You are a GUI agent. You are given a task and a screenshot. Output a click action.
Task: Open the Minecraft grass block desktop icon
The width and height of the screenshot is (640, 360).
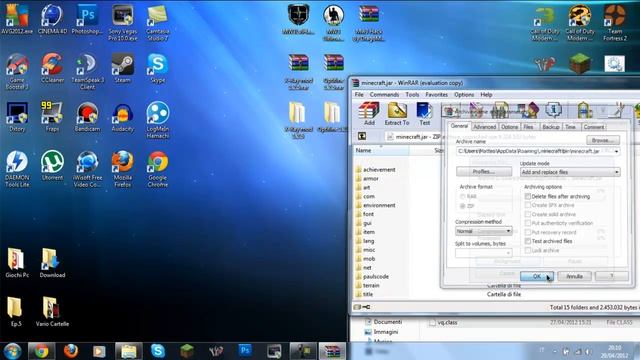tap(580, 64)
